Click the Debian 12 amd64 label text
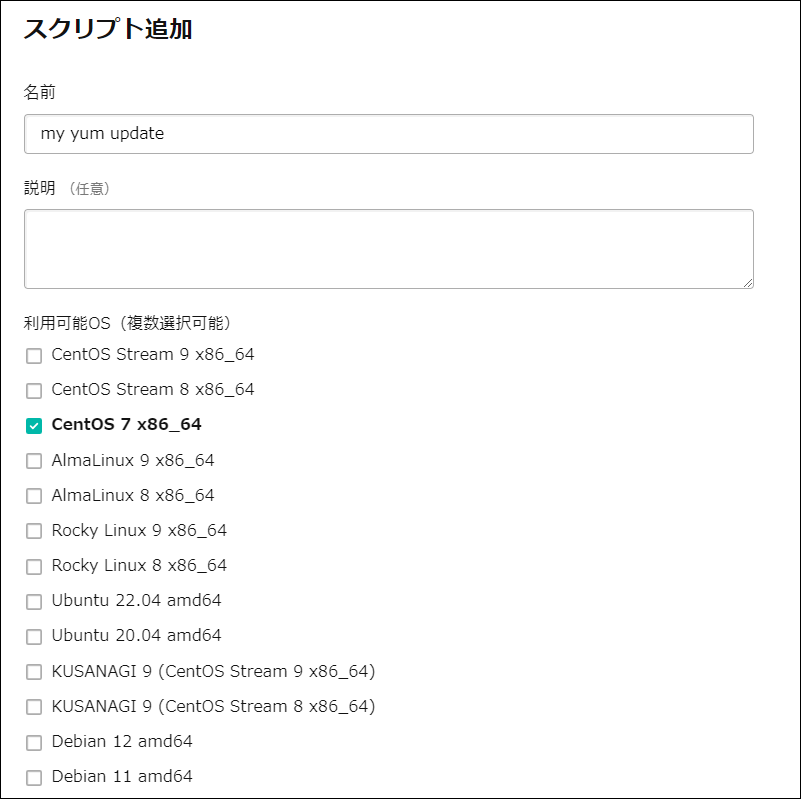 [122, 741]
